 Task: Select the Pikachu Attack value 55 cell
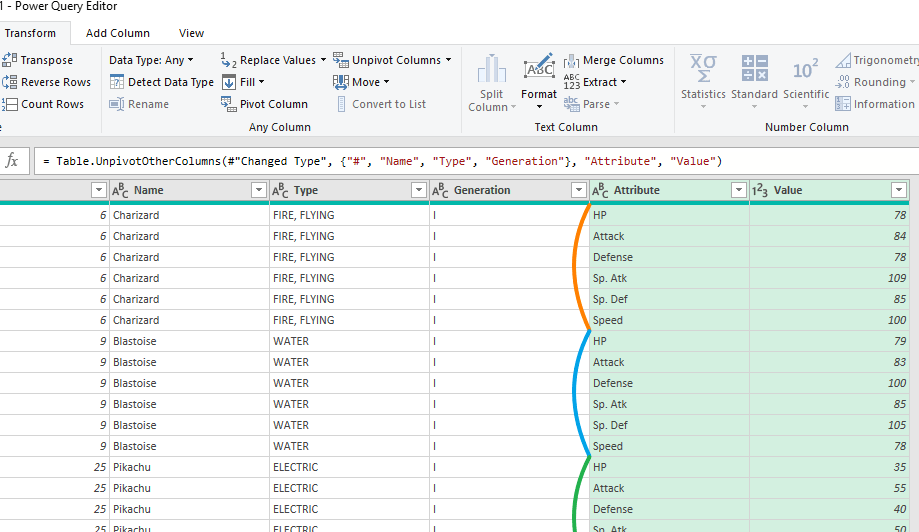click(x=829, y=489)
